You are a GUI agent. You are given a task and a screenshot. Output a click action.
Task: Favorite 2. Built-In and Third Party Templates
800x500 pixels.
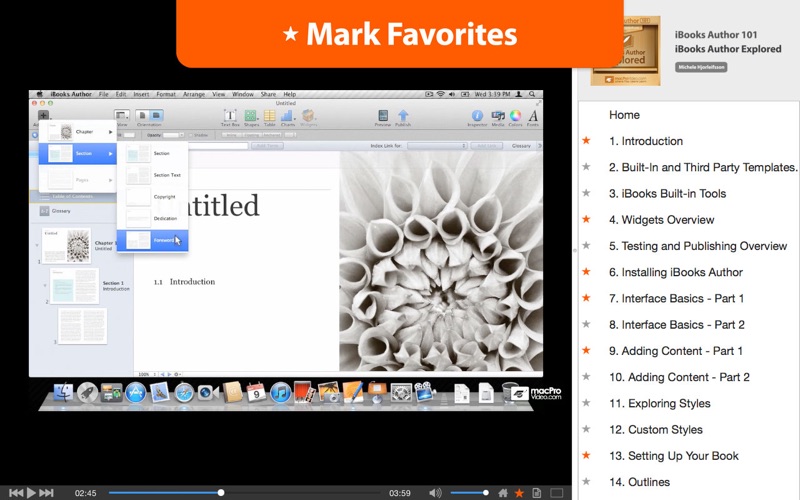(x=587, y=166)
